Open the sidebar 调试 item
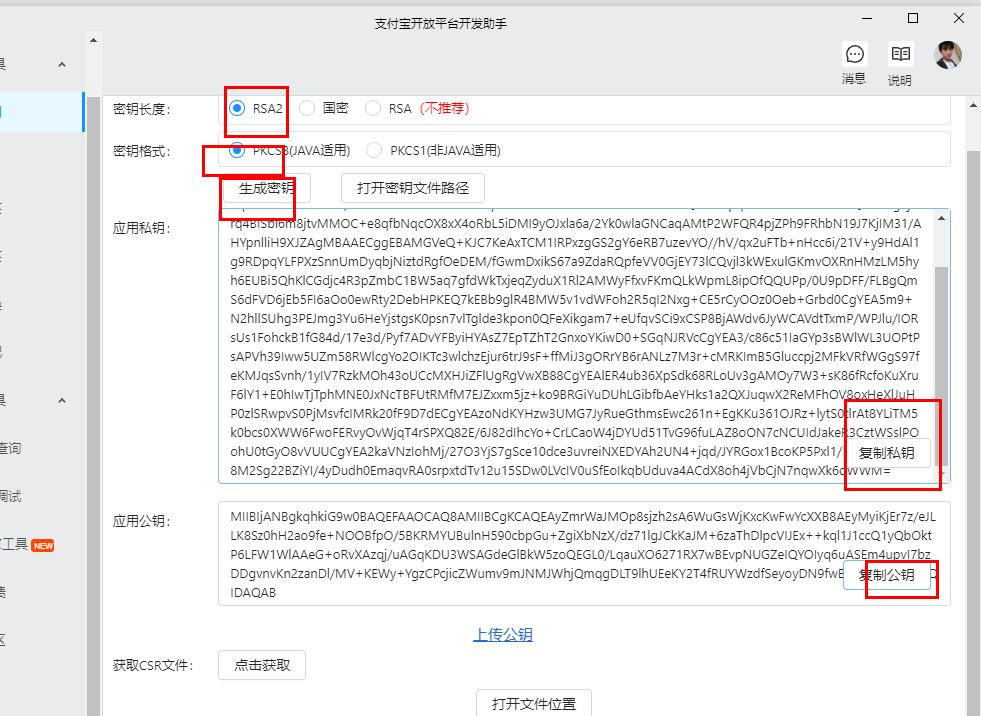The image size is (981, 716). 11,496
